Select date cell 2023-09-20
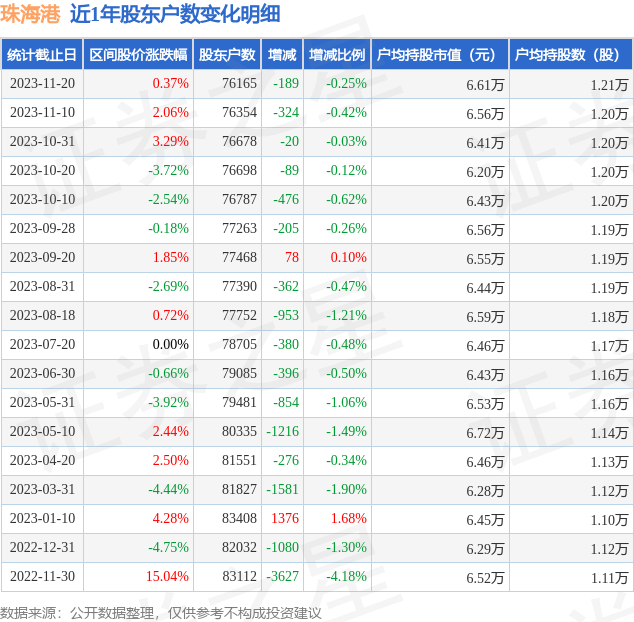The height and width of the screenshot is (622, 634). point(42,257)
